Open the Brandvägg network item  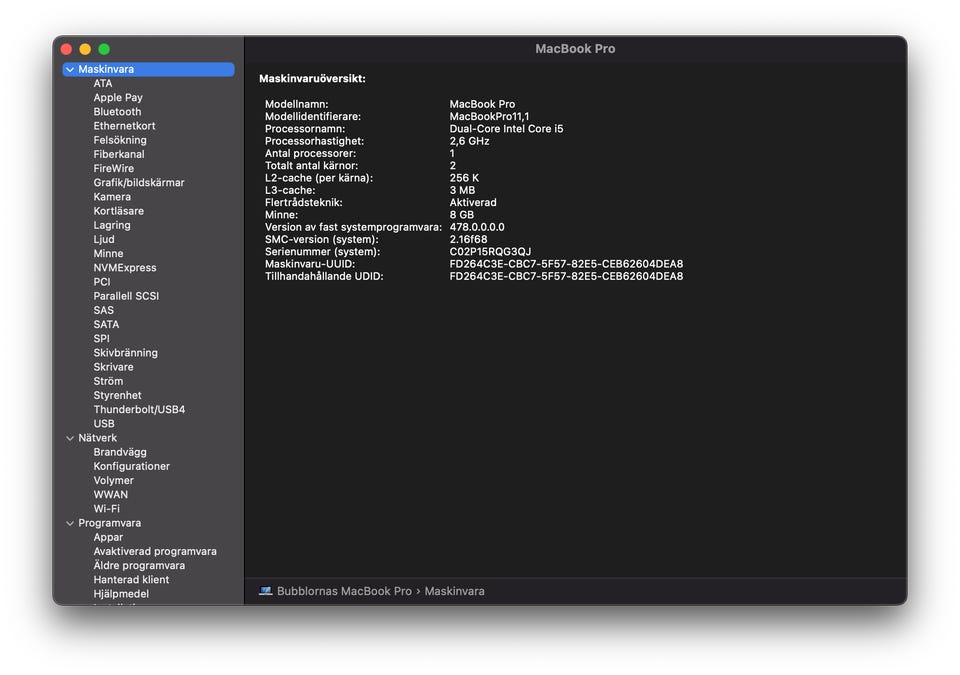coord(120,452)
